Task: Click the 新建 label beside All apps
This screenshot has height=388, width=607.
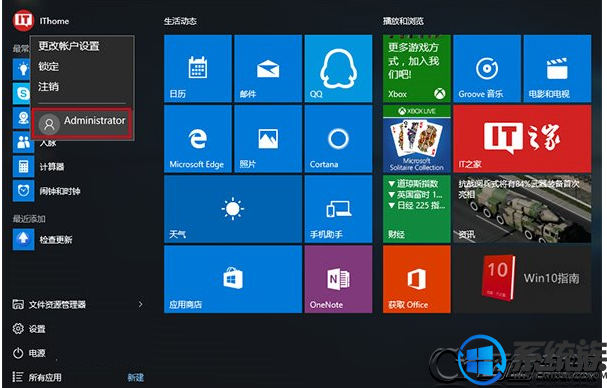Action: [135, 377]
